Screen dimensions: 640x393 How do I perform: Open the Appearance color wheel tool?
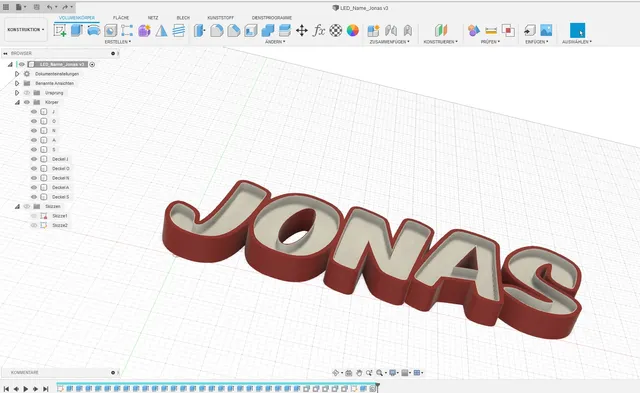(353, 31)
